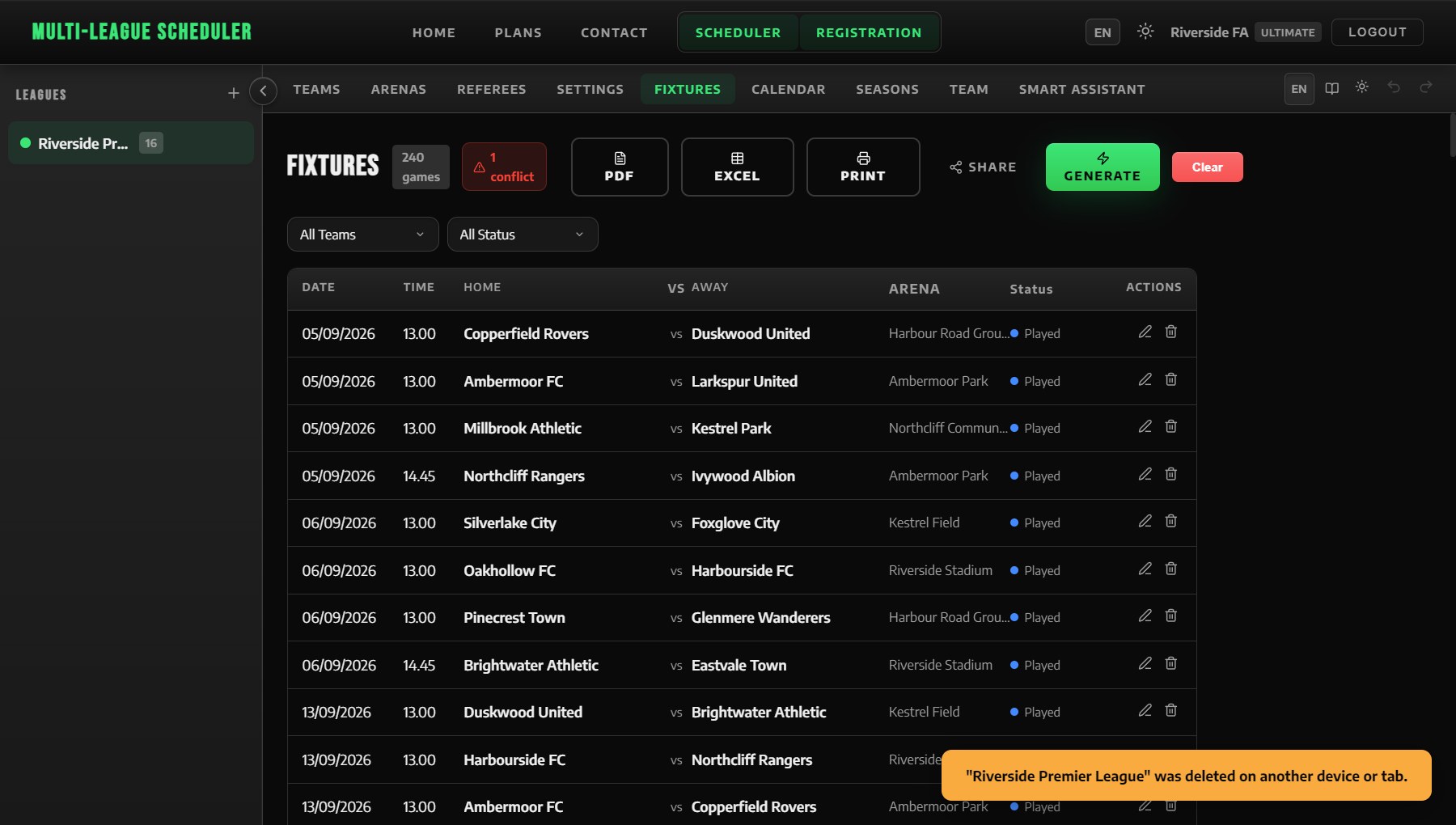Open the Seasons tab
This screenshot has width=1456, height=825.
887,89
